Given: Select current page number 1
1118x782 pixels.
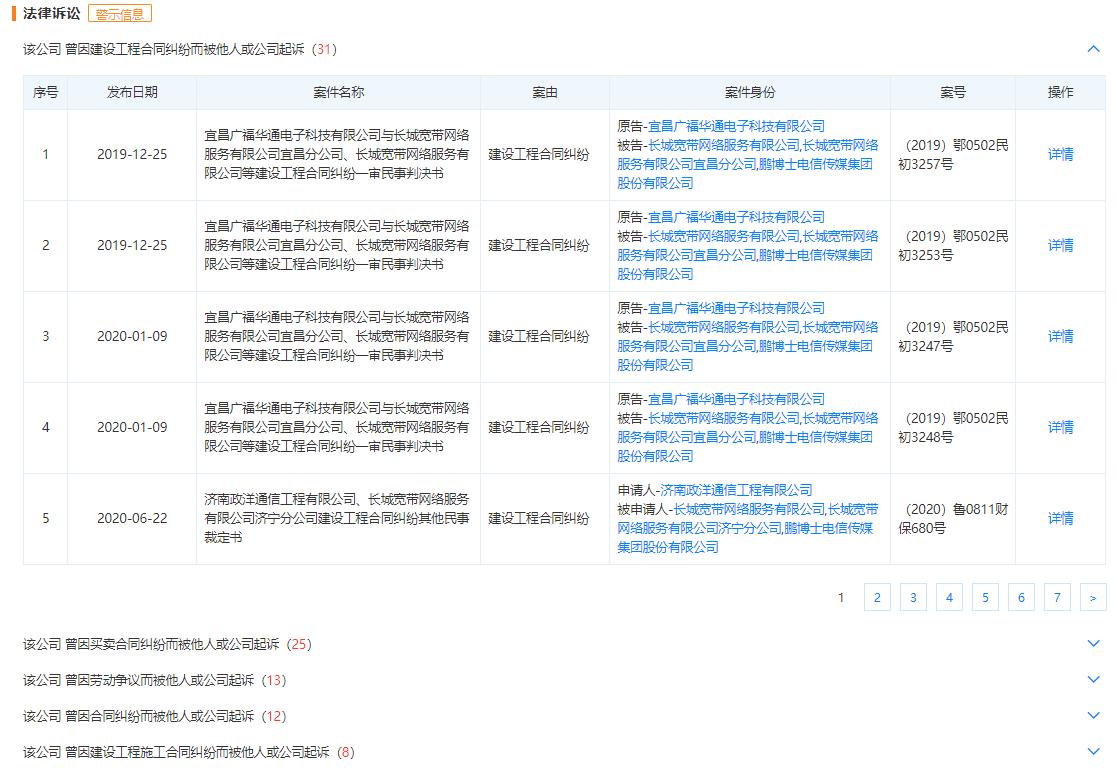Looking at the screenshot, I should 841,597.
